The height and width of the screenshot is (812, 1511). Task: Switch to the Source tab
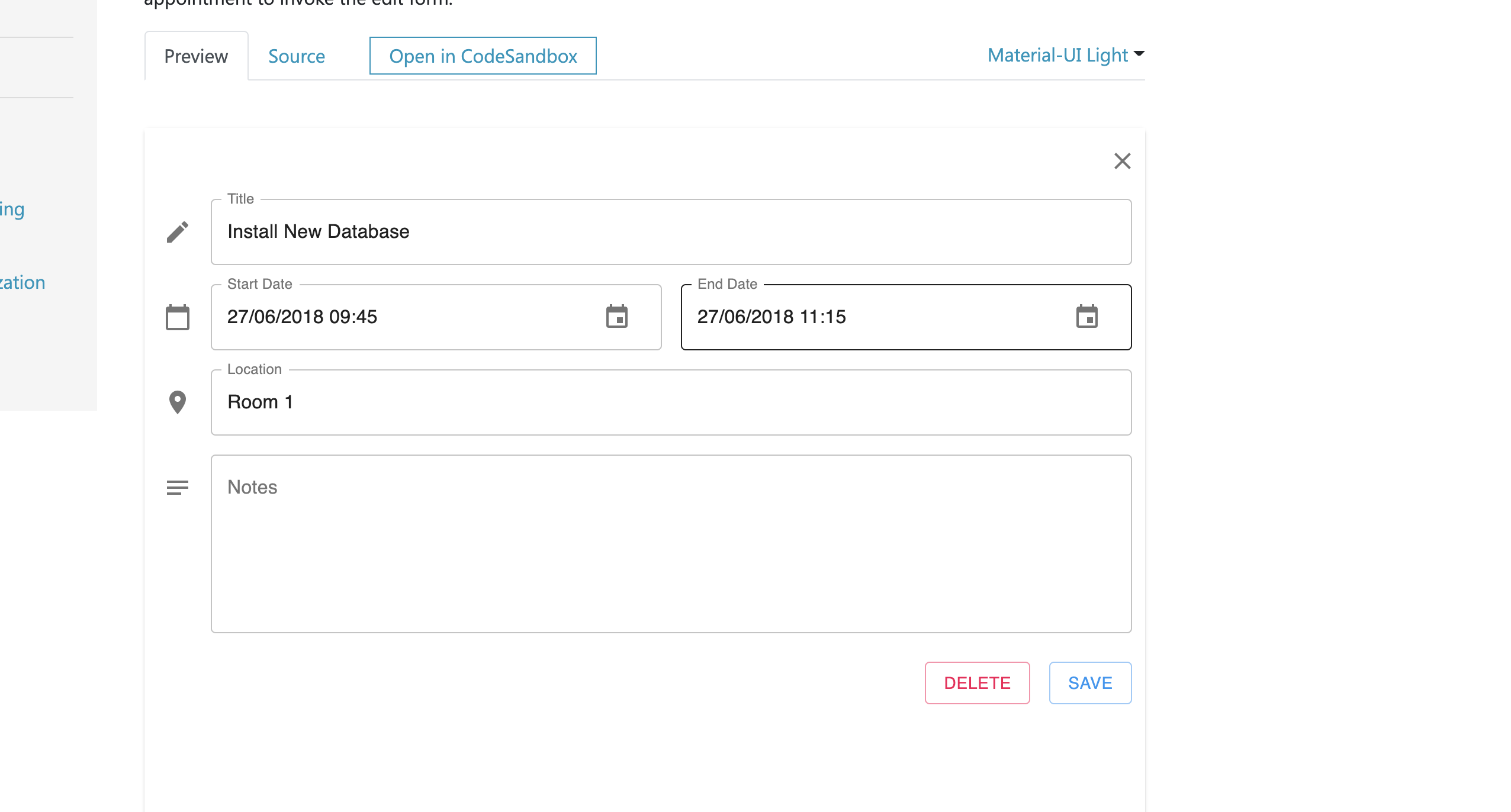pos(297,56)
